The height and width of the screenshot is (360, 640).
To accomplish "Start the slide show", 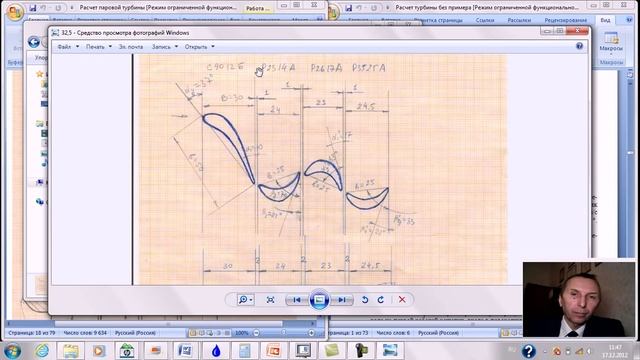I will 319,300.
